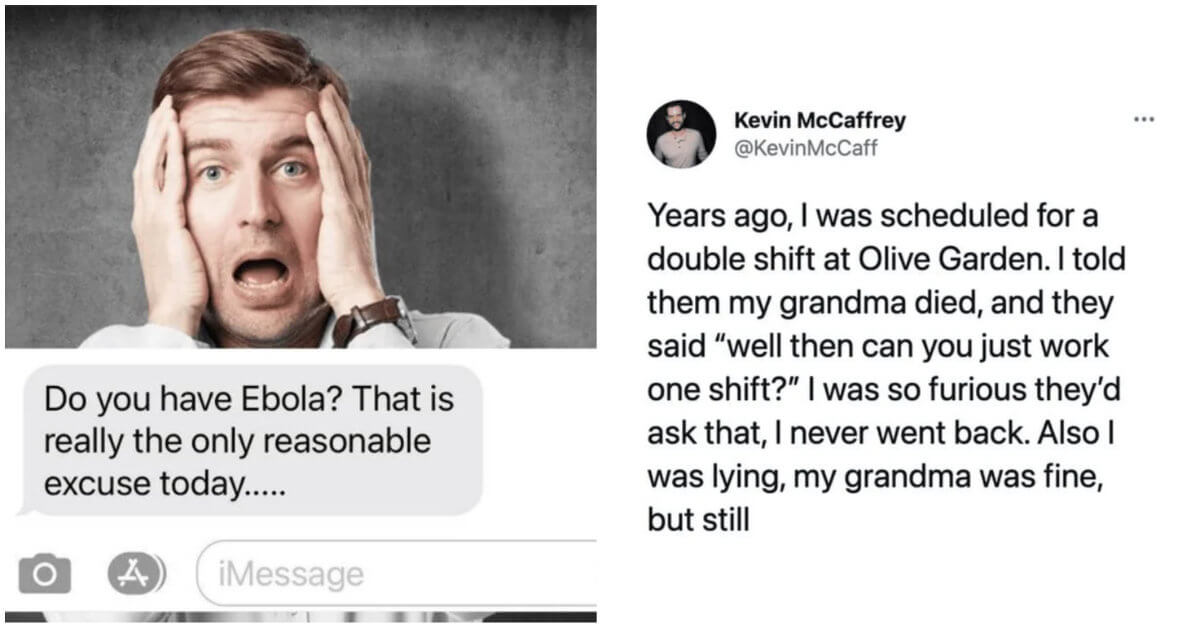This screenshot has width=1200, height=628.
Task: Click the tweet text about Olive Garden
Action: click(x=885, y=368)
